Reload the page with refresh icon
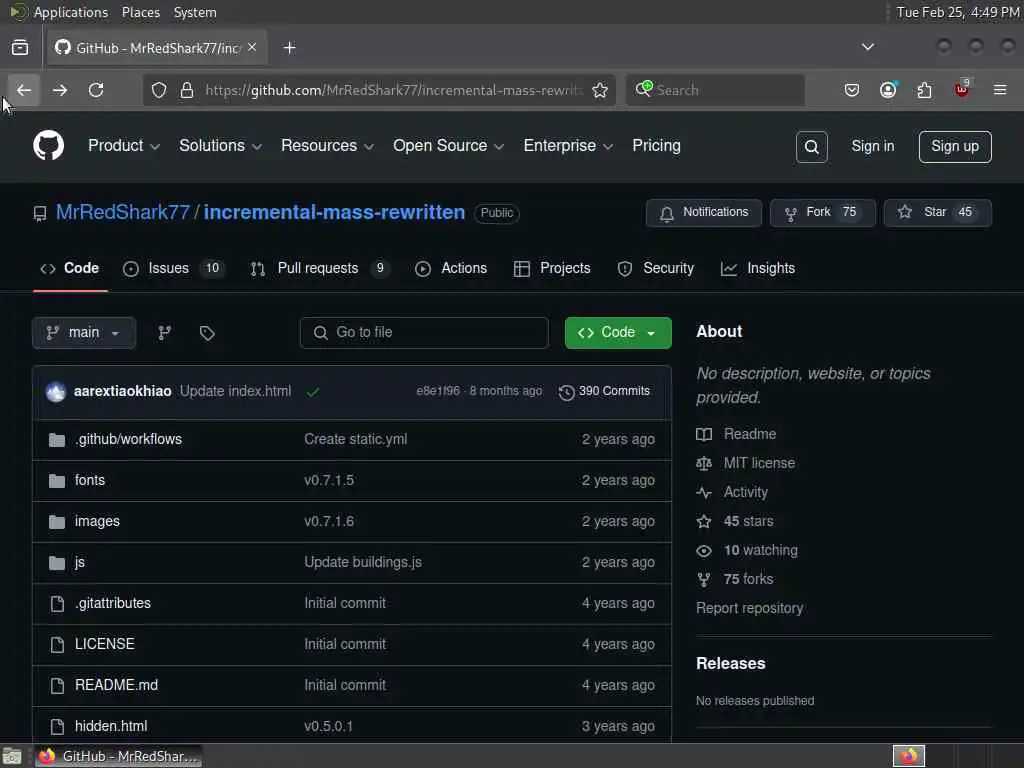Viewport: 1024px width, 768px height. [x=96, y=90]
